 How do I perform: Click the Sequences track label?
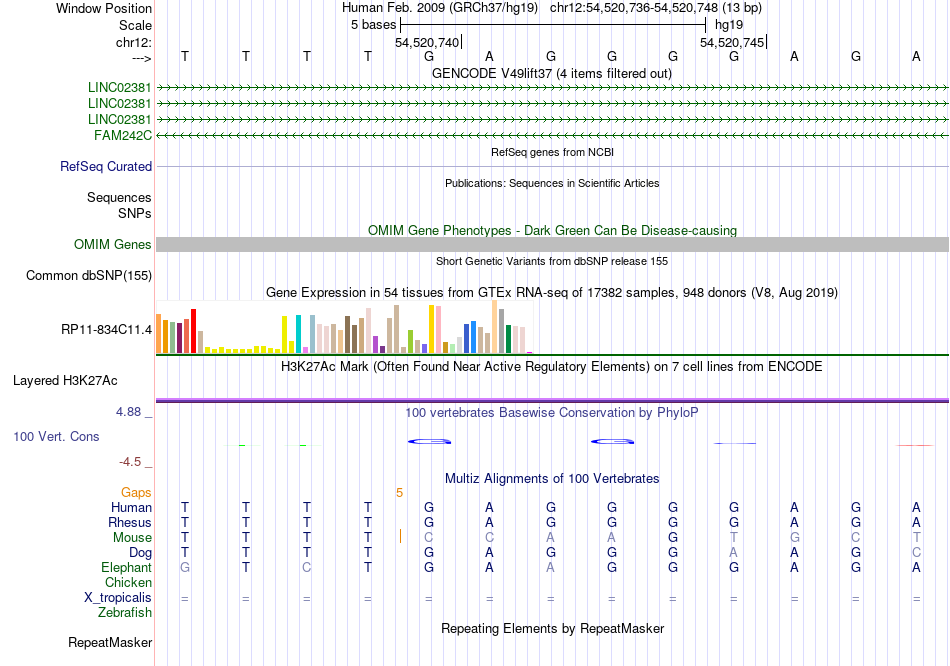pyautogui.click(x=119, y=198)
